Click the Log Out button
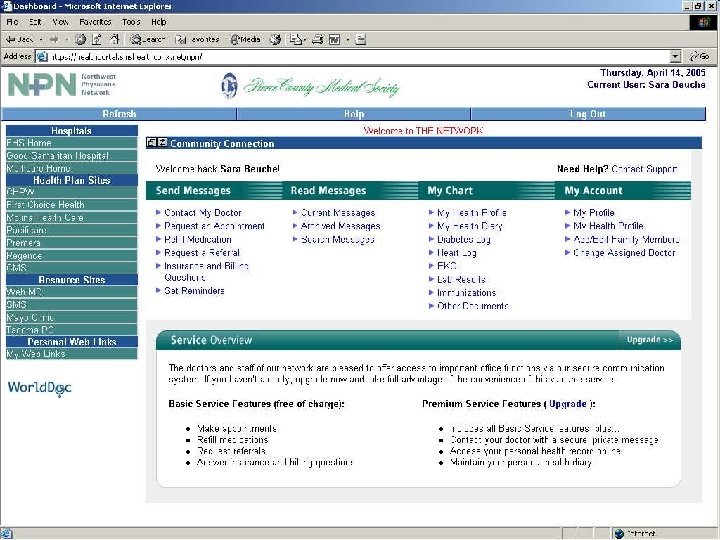Screen dimensions: 720x540 pyautogui.click(x=588, y=114)
